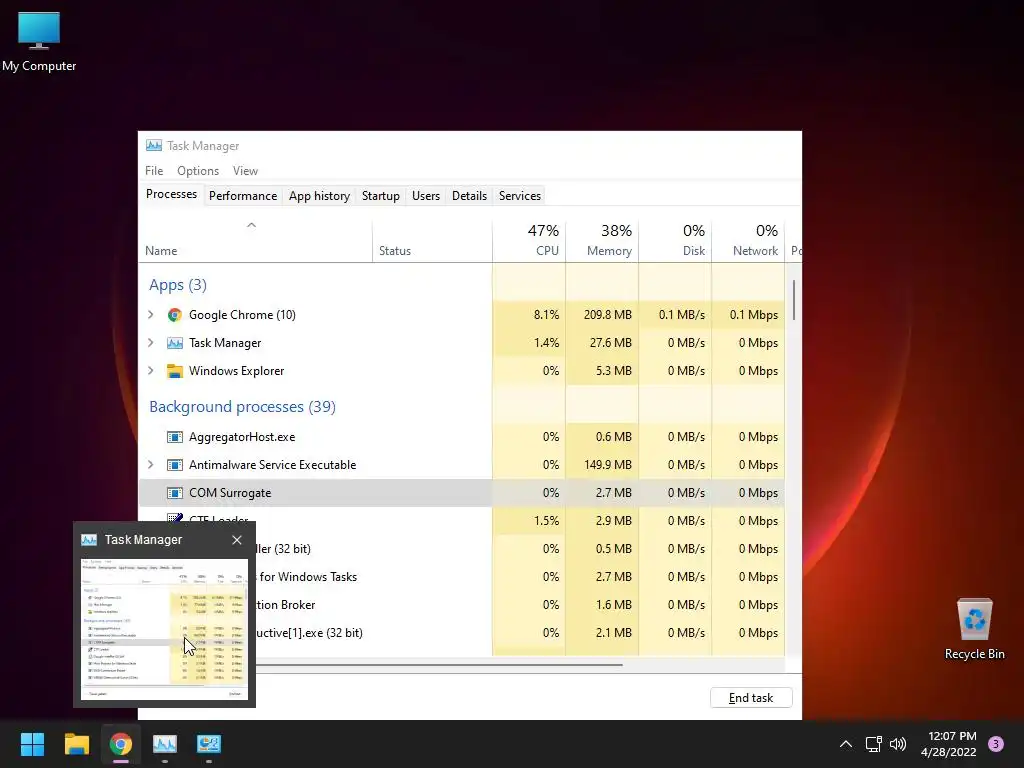
Task: Open the network status tray icon
Action: pos(873,744)
